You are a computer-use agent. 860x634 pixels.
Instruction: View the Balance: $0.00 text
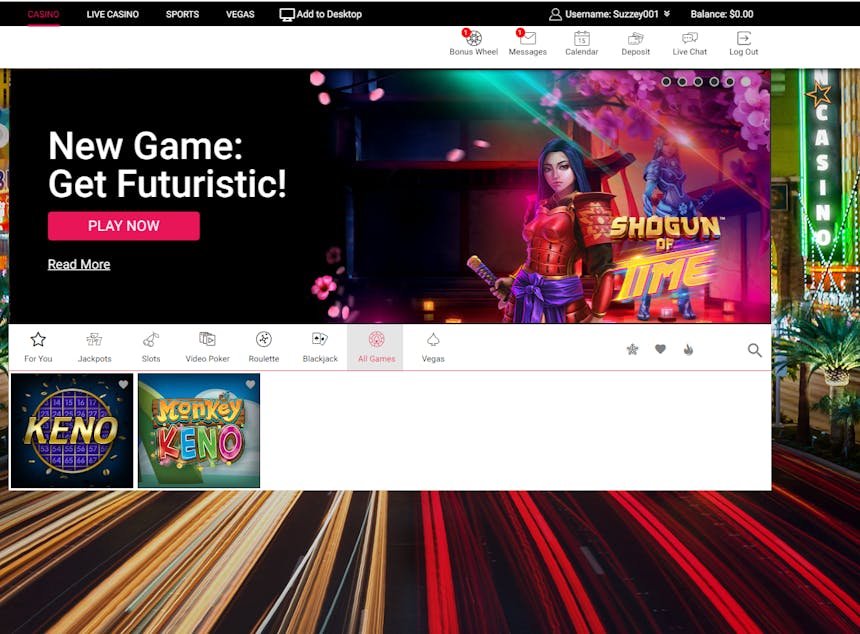[722, 14]
